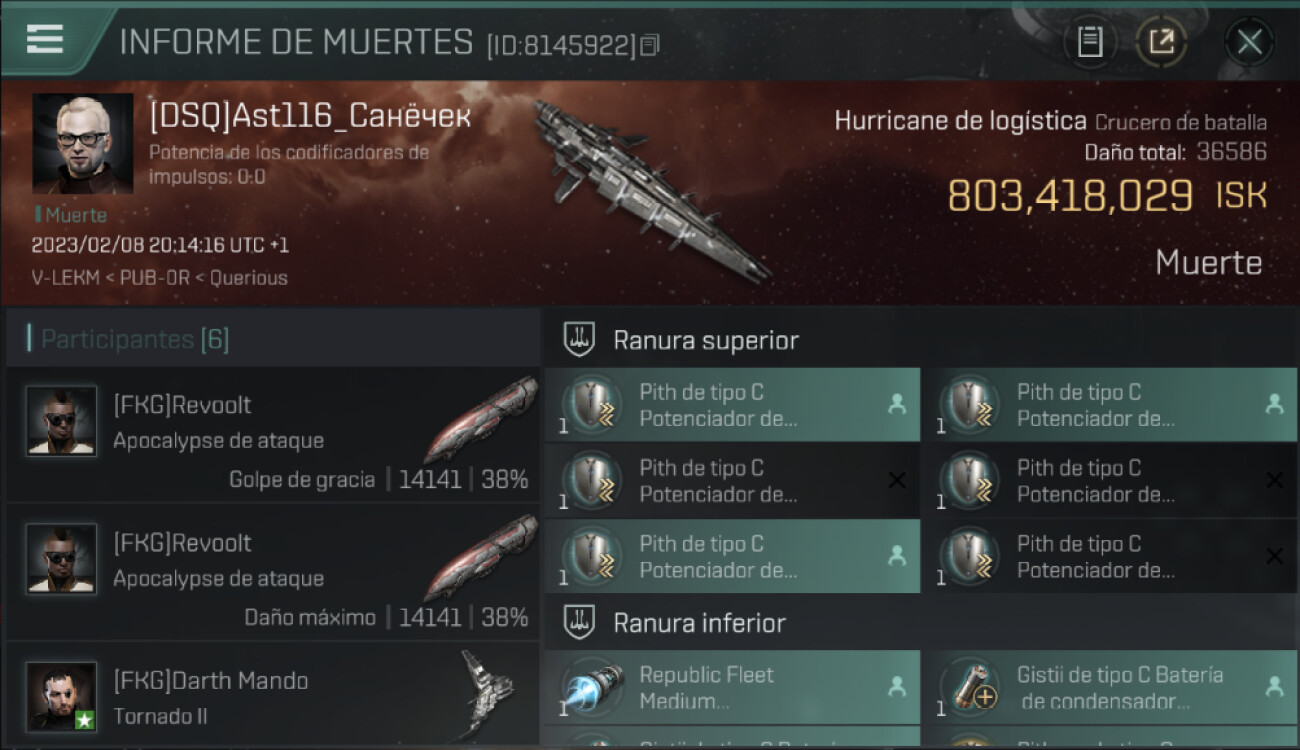Open Darth Mando's pilot portrait
Screen dimensions: 1300x750
[61, 696]
